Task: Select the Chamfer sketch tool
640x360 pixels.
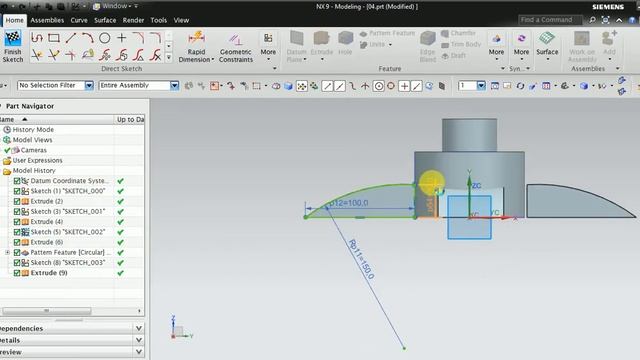Action: click(x=156, y=38)
